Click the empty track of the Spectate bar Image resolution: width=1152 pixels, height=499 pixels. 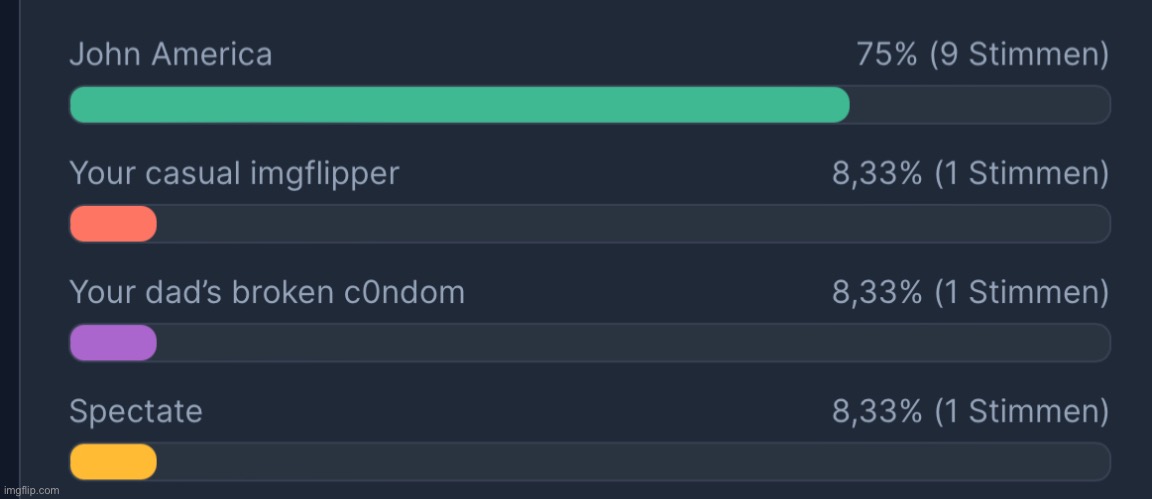[632, 462]
